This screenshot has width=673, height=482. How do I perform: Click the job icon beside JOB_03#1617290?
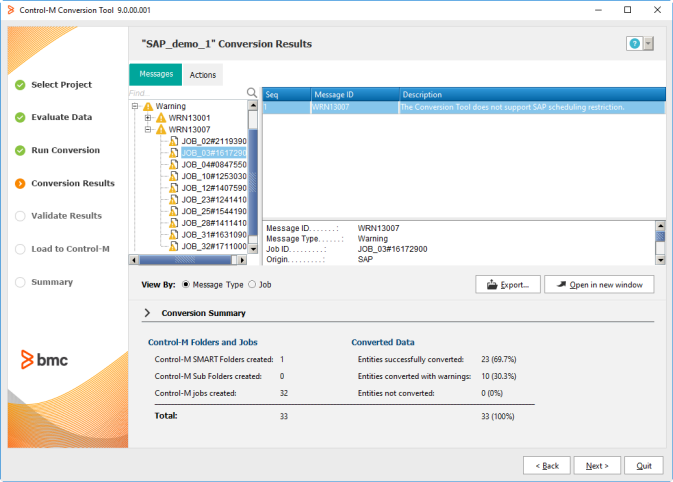(x=173, y=153)
